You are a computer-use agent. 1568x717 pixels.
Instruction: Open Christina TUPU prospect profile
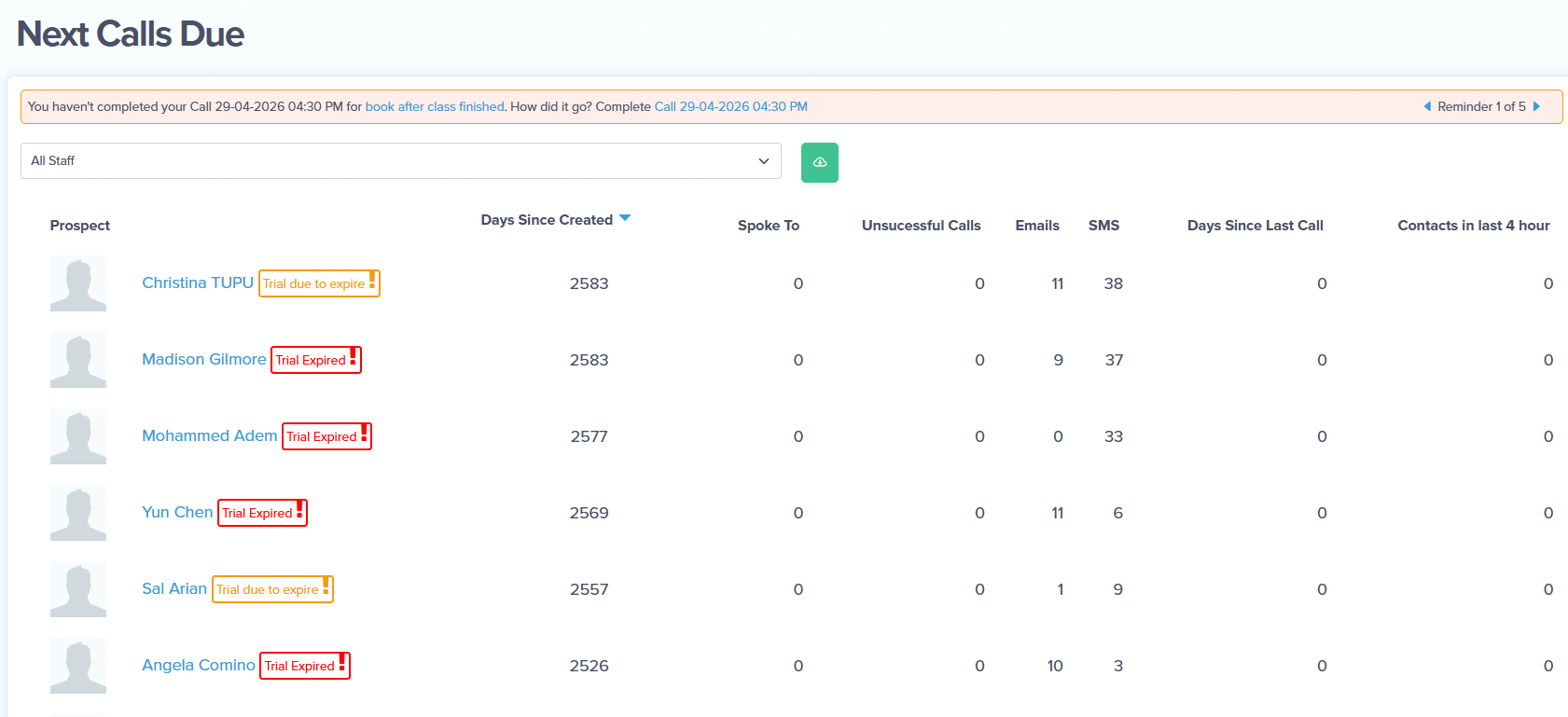pyautogui.click(x=198, y=283)
